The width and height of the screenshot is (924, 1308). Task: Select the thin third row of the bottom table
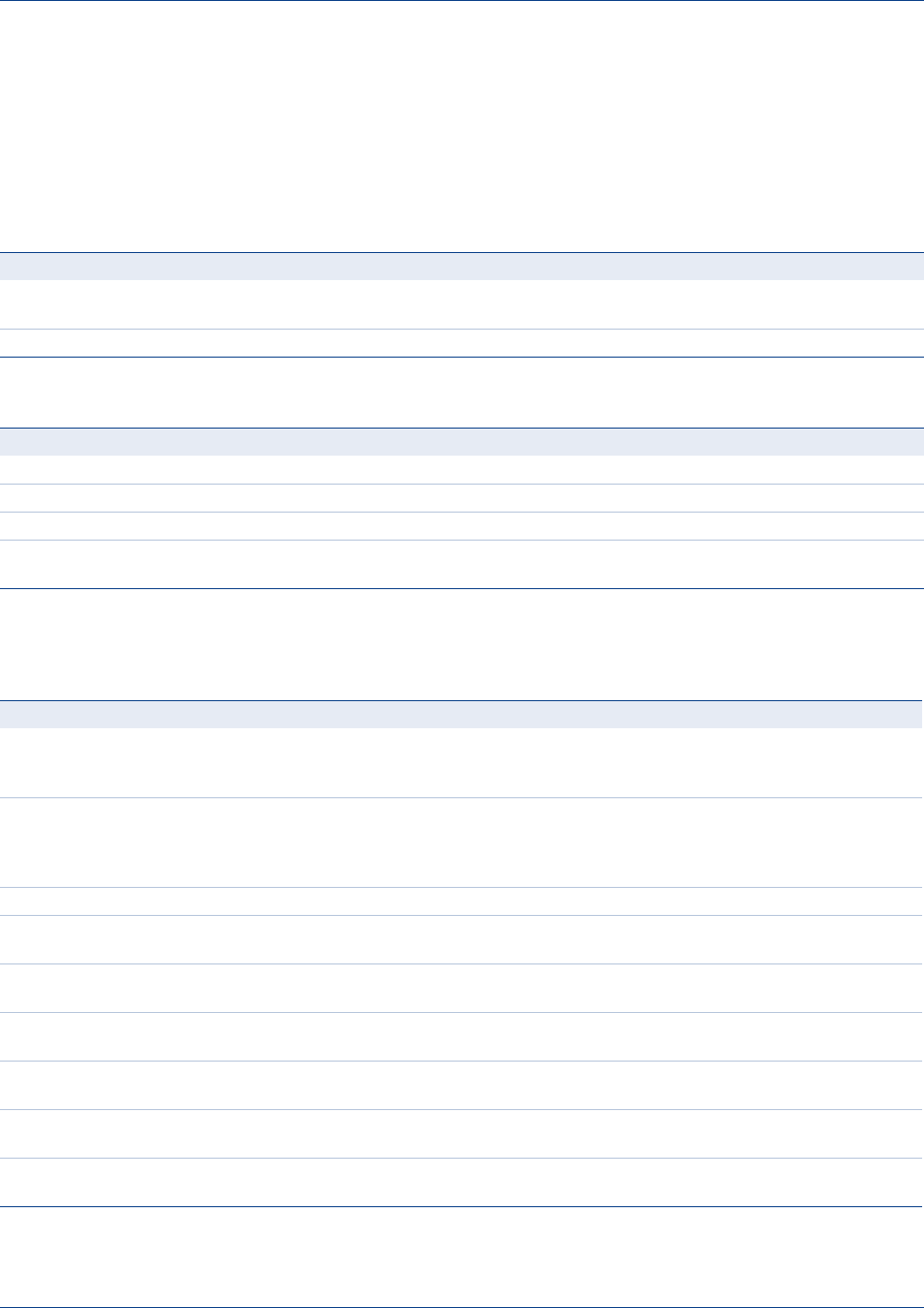[x=462, y=901]
